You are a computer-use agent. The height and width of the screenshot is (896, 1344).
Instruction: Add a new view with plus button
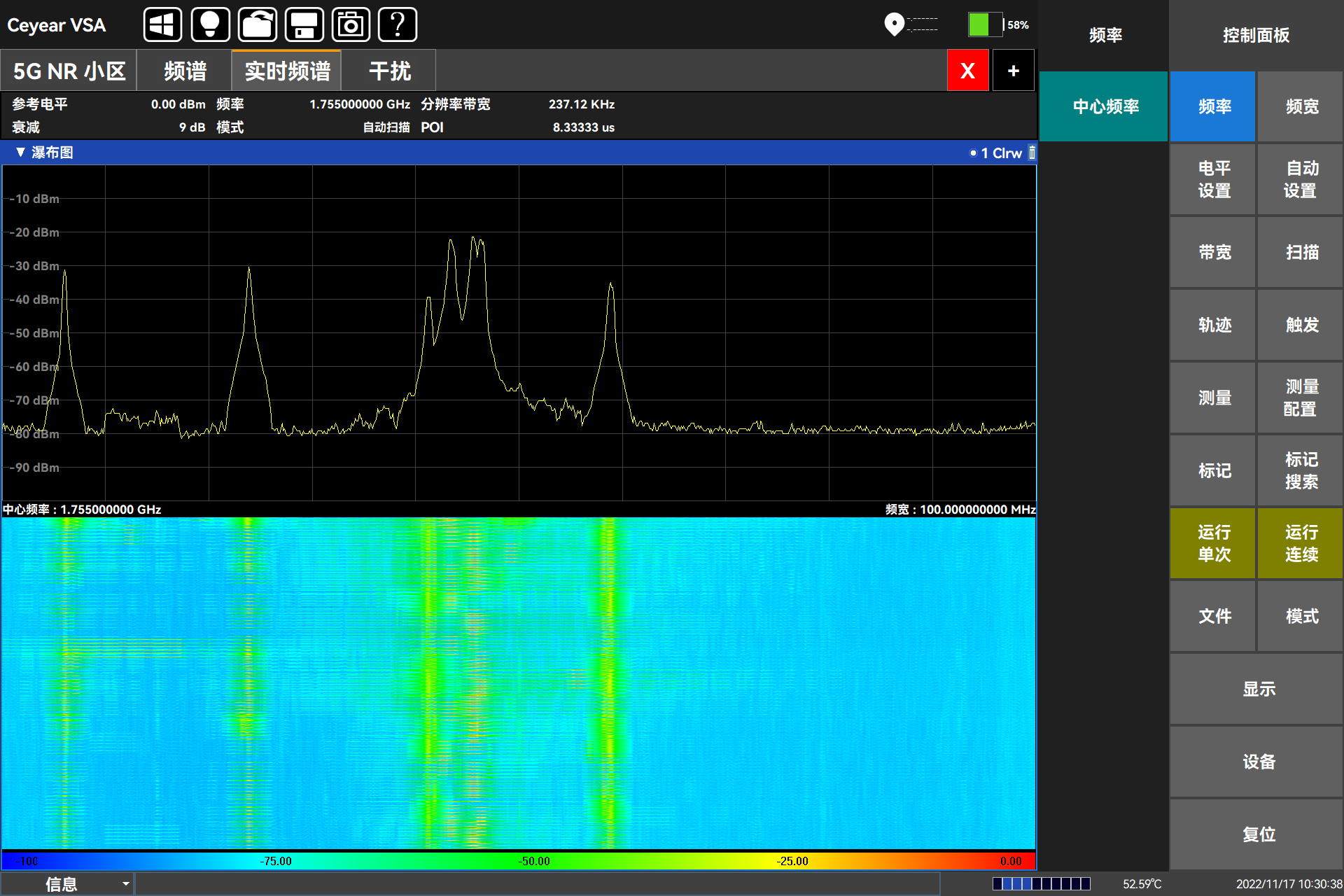(1013, 71)
